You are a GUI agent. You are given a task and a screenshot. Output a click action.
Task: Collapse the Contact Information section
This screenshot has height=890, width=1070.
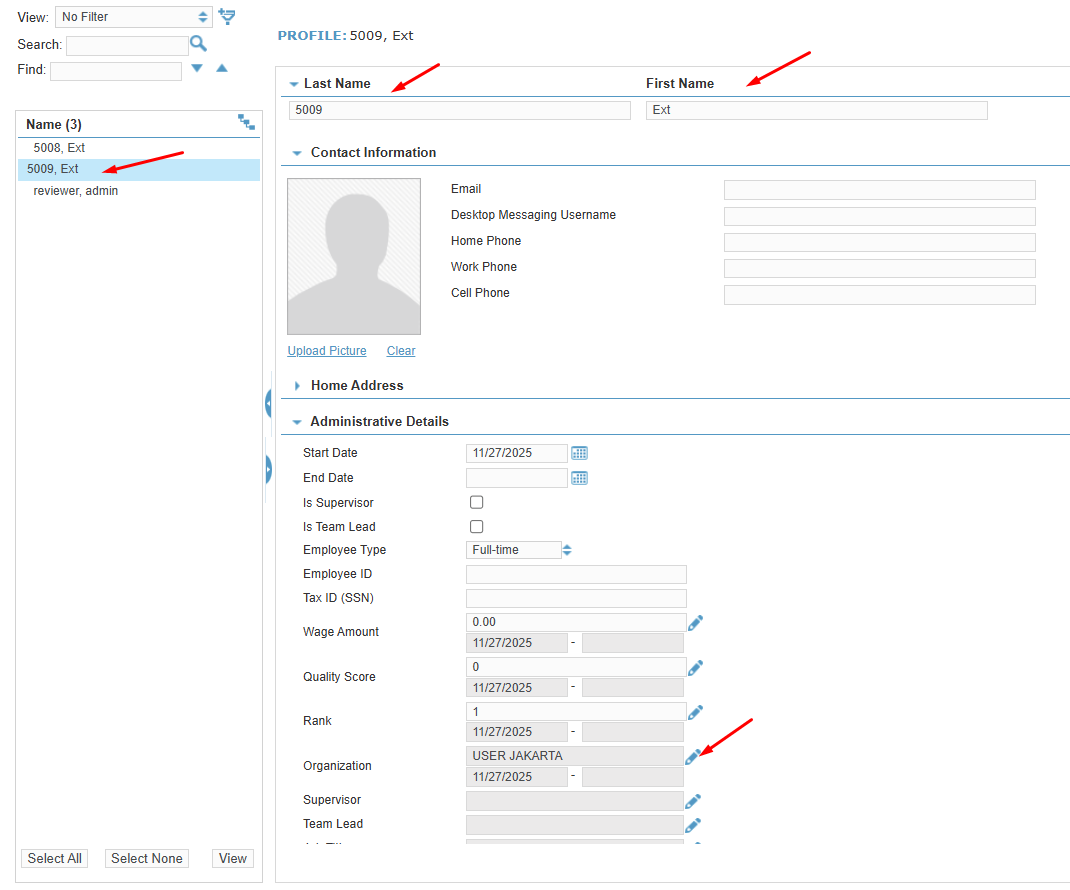tap(298, 153)
